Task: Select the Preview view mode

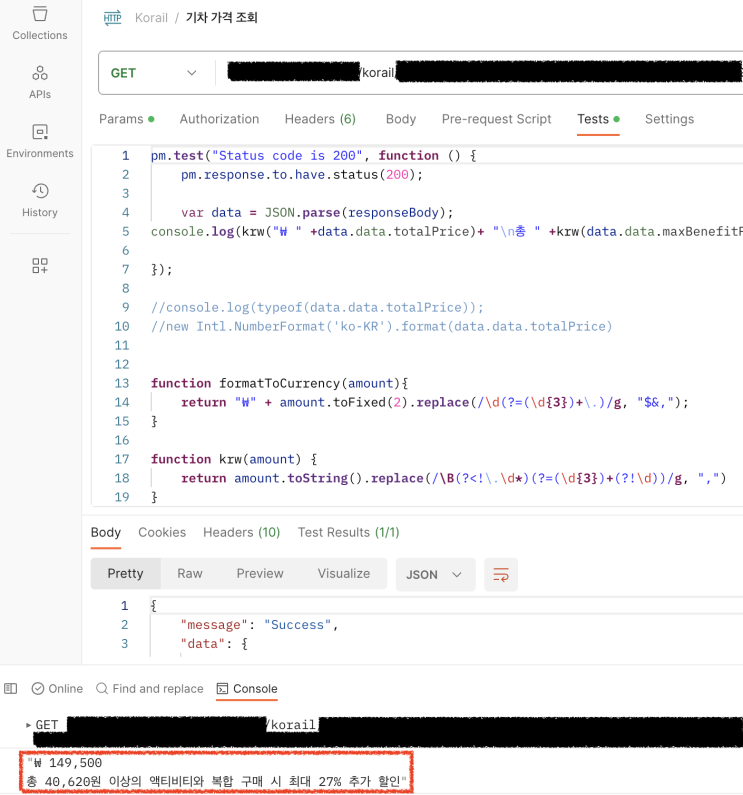Action: coord(260,573)
